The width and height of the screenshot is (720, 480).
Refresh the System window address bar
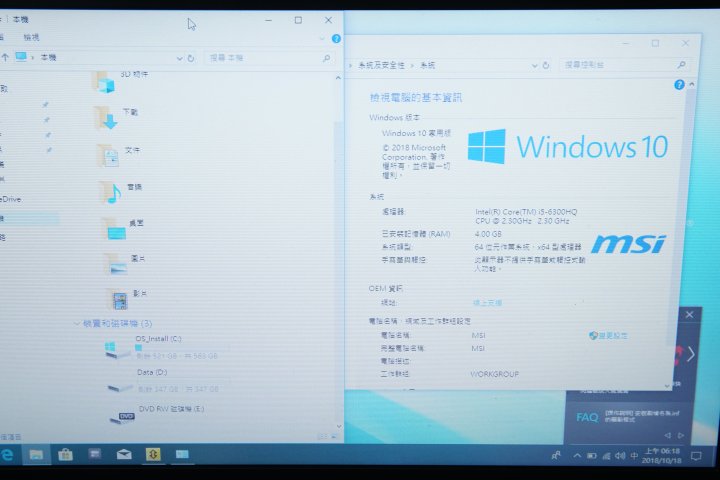click(546, 65)
